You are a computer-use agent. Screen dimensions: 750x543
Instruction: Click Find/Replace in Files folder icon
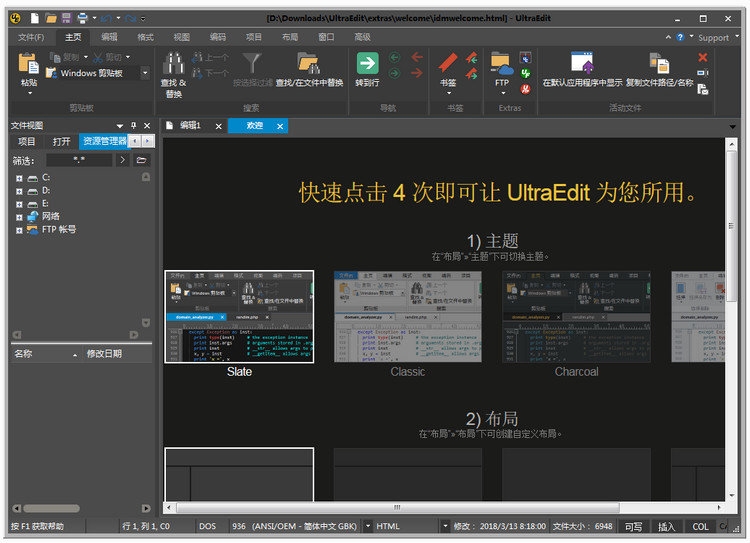click(308, 65)
